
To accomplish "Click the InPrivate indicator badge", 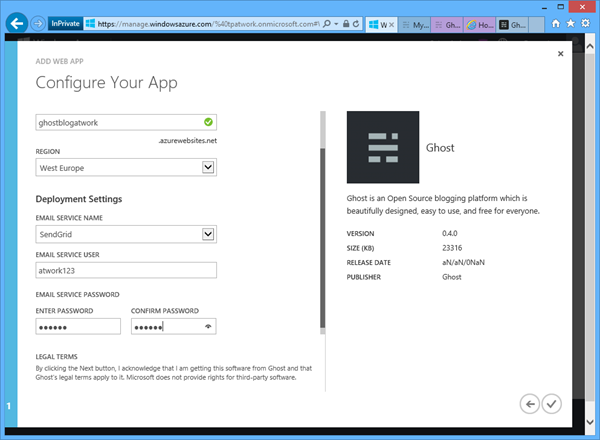I will [65, 24].
